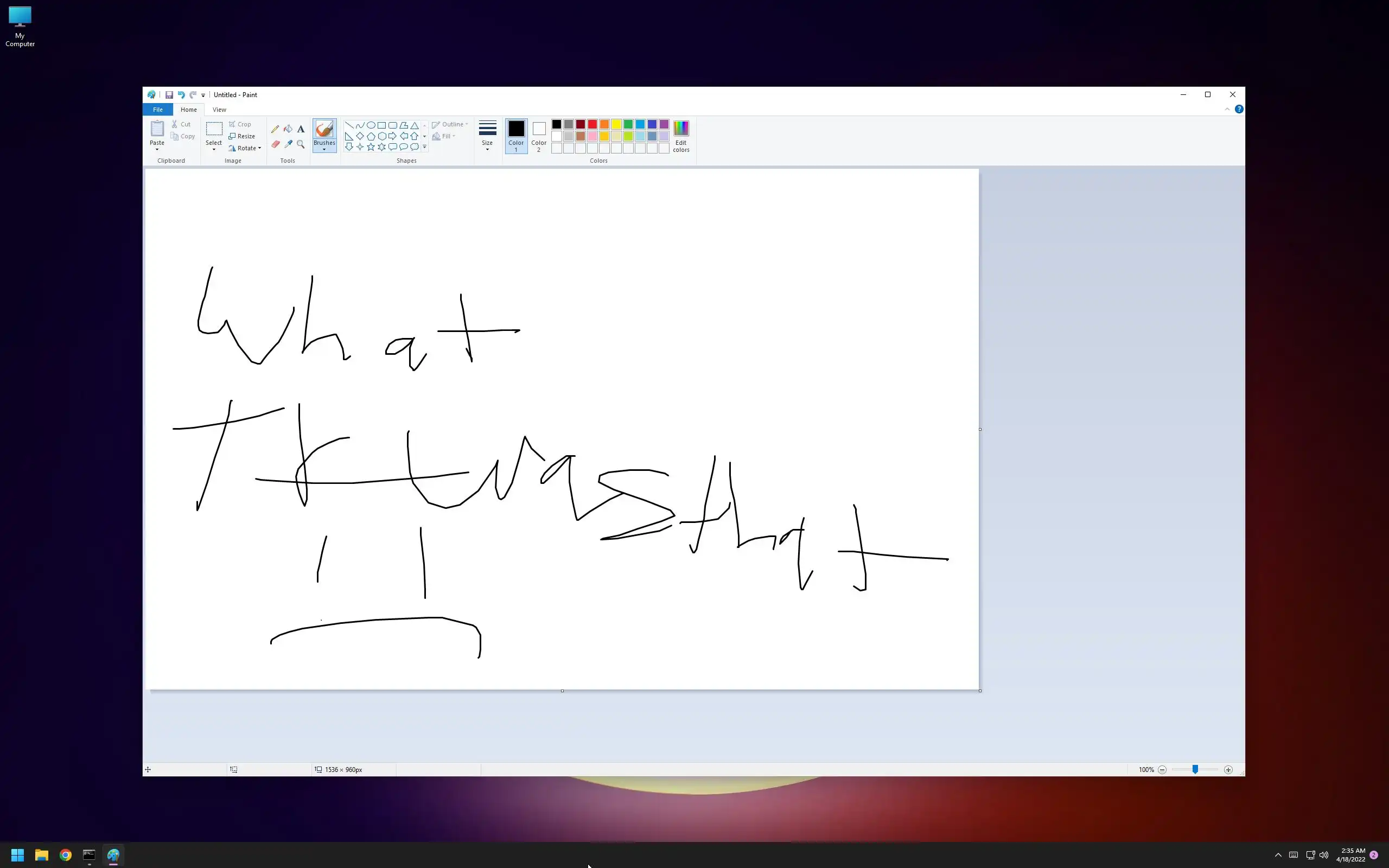Select the five-point star shape
The height and width of the screenshot is (868, 1389).
[x=371, y=147]
